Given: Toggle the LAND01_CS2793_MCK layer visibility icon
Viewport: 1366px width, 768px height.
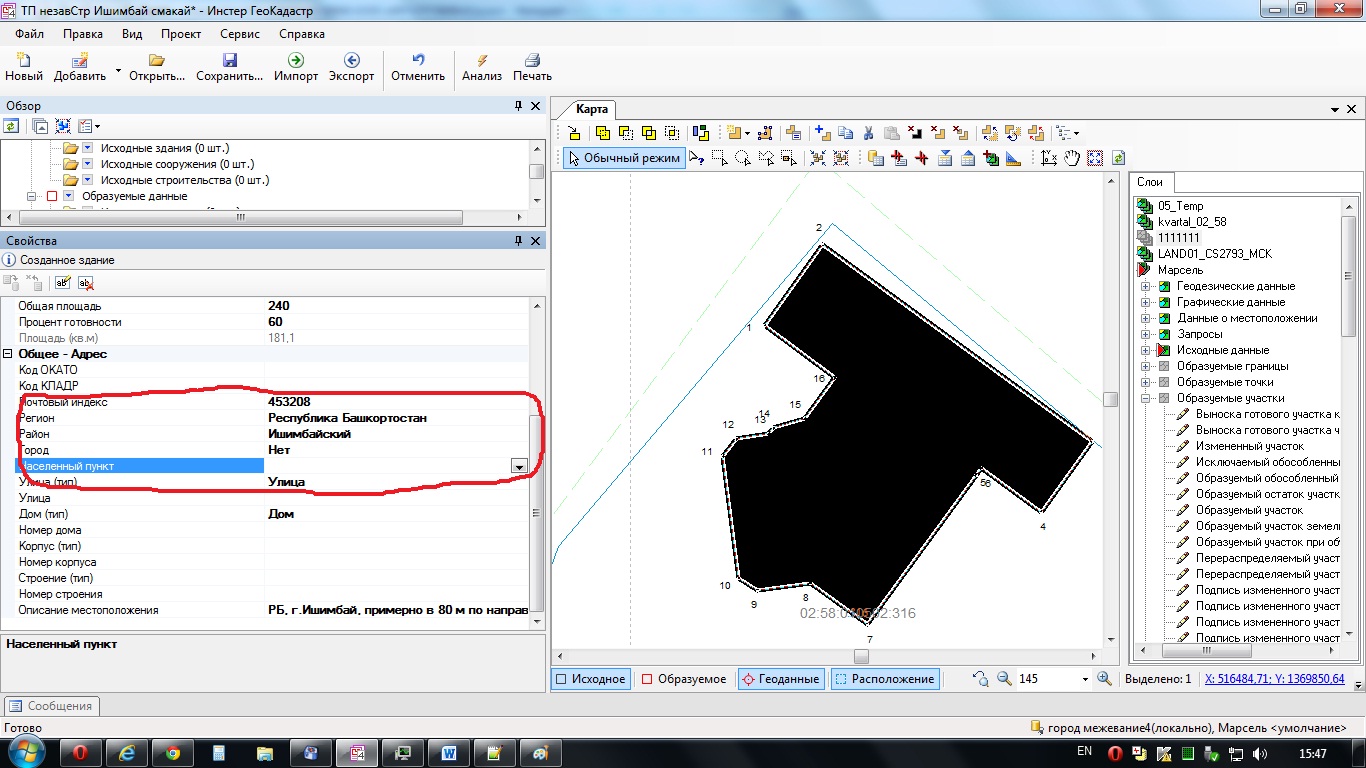Looking at the screenshot, I should [1146, 254].
